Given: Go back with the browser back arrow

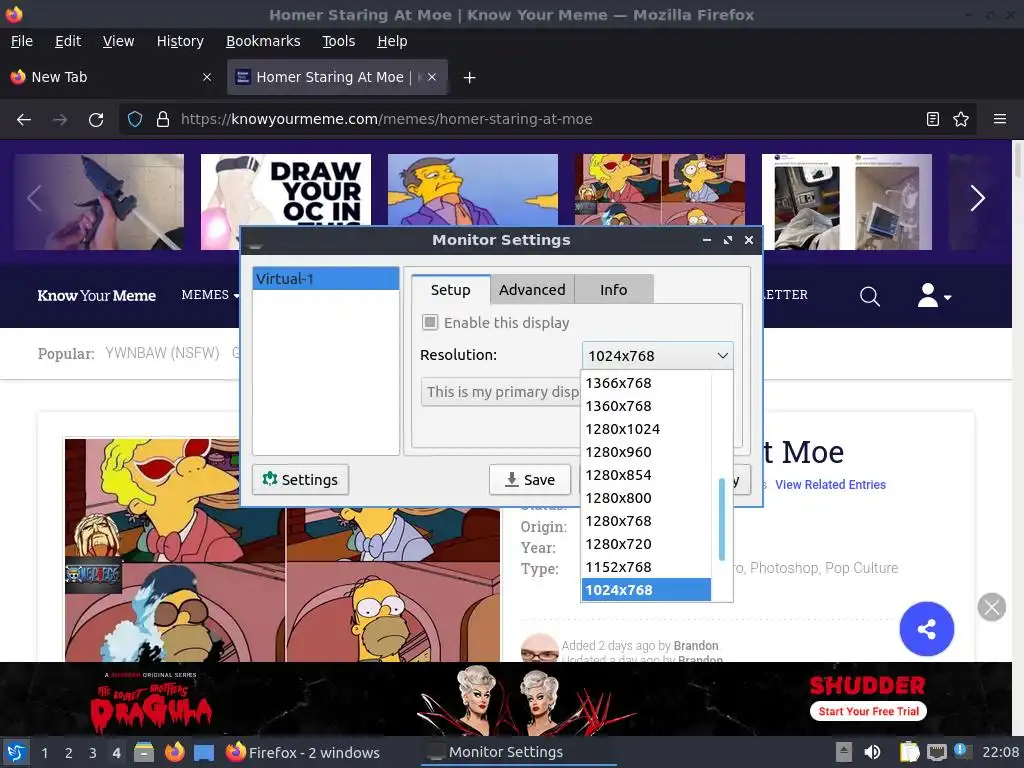Looking at the screenshot, I should point(24,120).
